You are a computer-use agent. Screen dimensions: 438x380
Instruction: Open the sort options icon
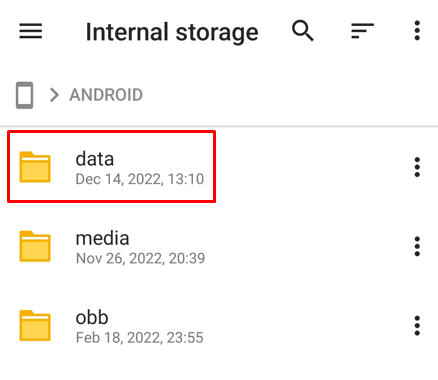362,31
